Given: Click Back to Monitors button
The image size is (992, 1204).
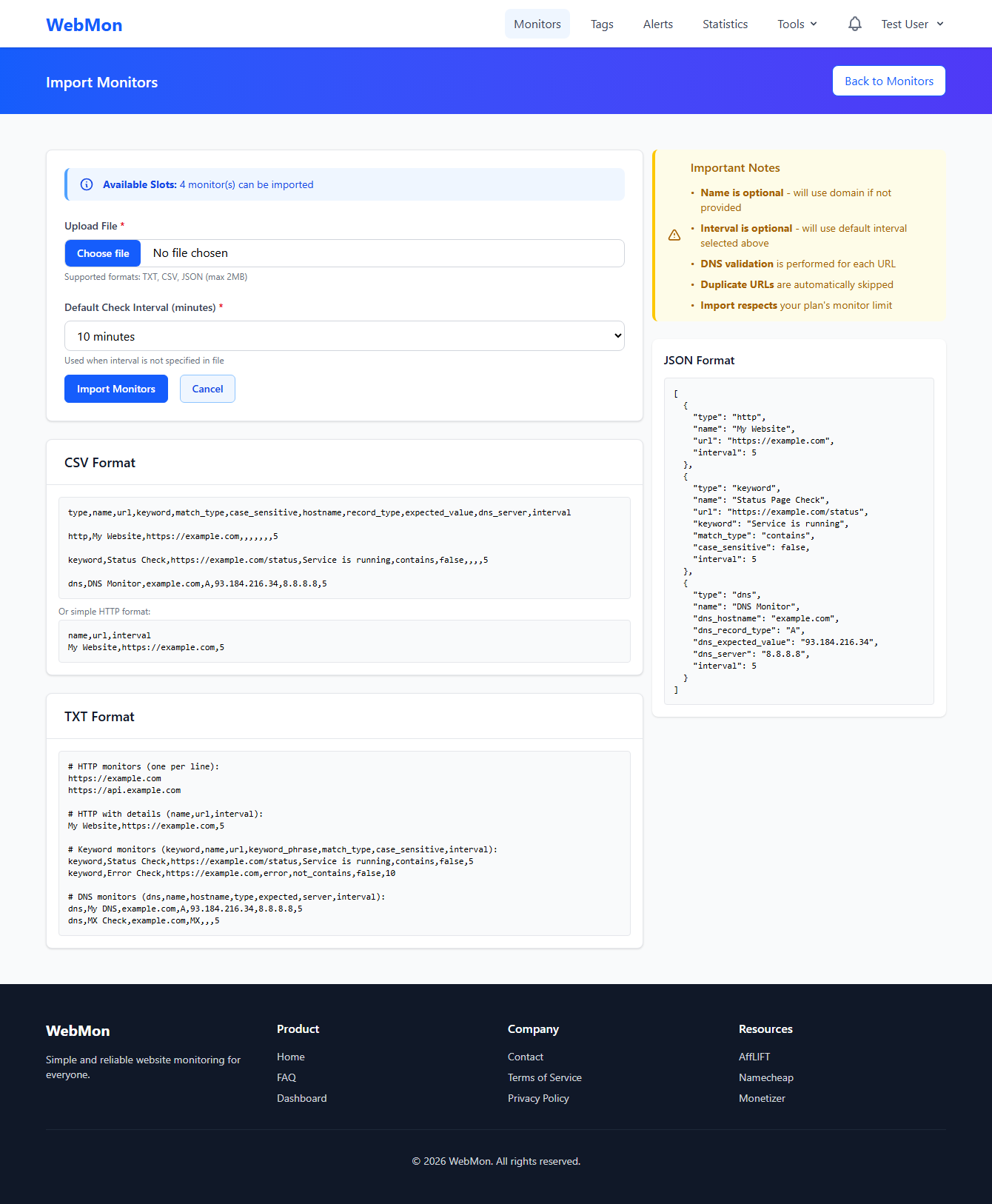Looking at the screenshot, I should pos(888,81).
